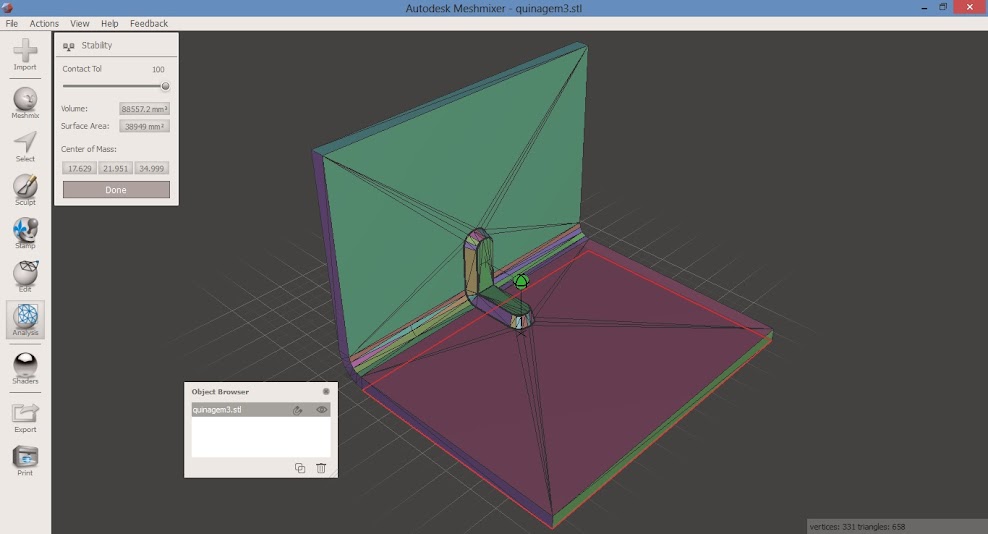The width and height of the screenshot is (988, 534).
Task: Close the Meshmixer window
Action: (x=970, y=7)
